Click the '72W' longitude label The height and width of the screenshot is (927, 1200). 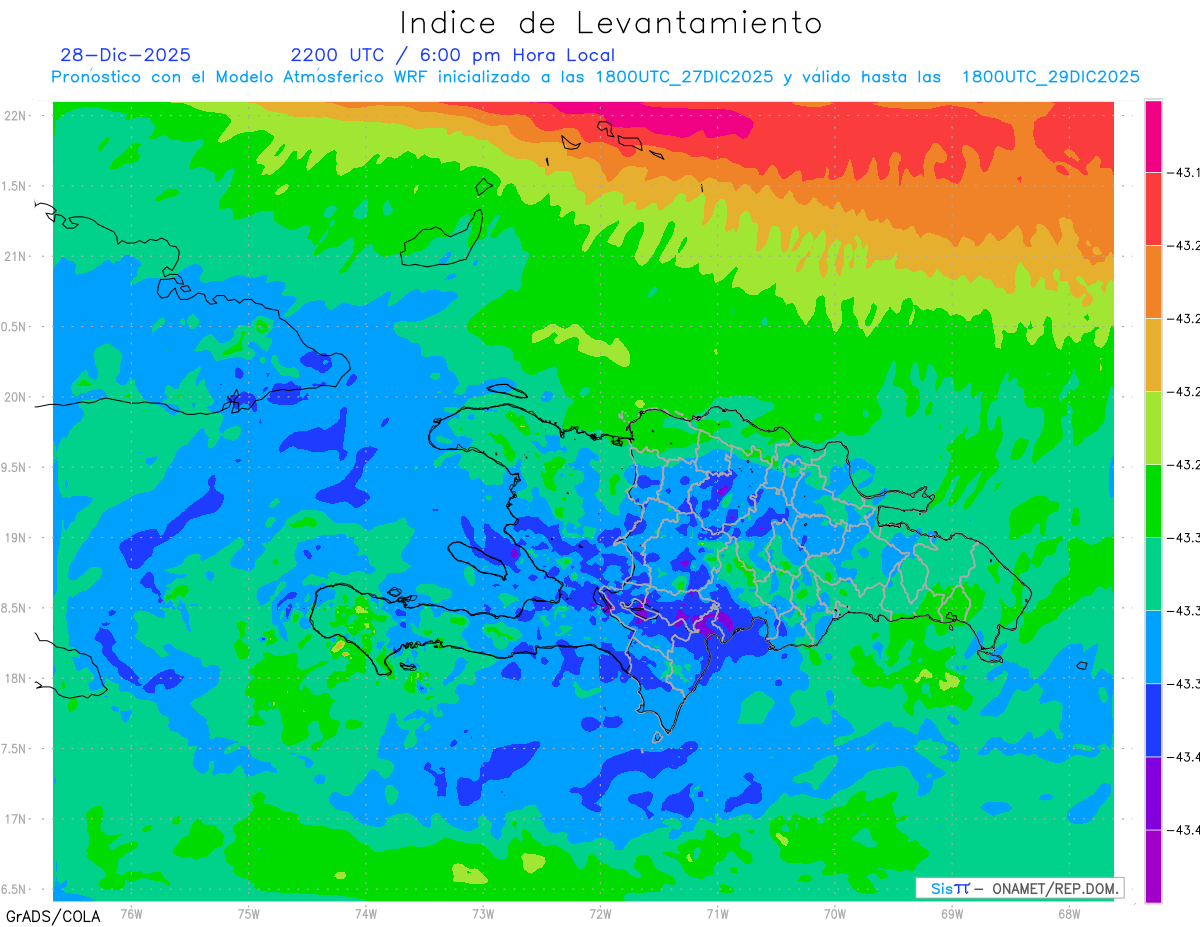click(x=600, y=913)
